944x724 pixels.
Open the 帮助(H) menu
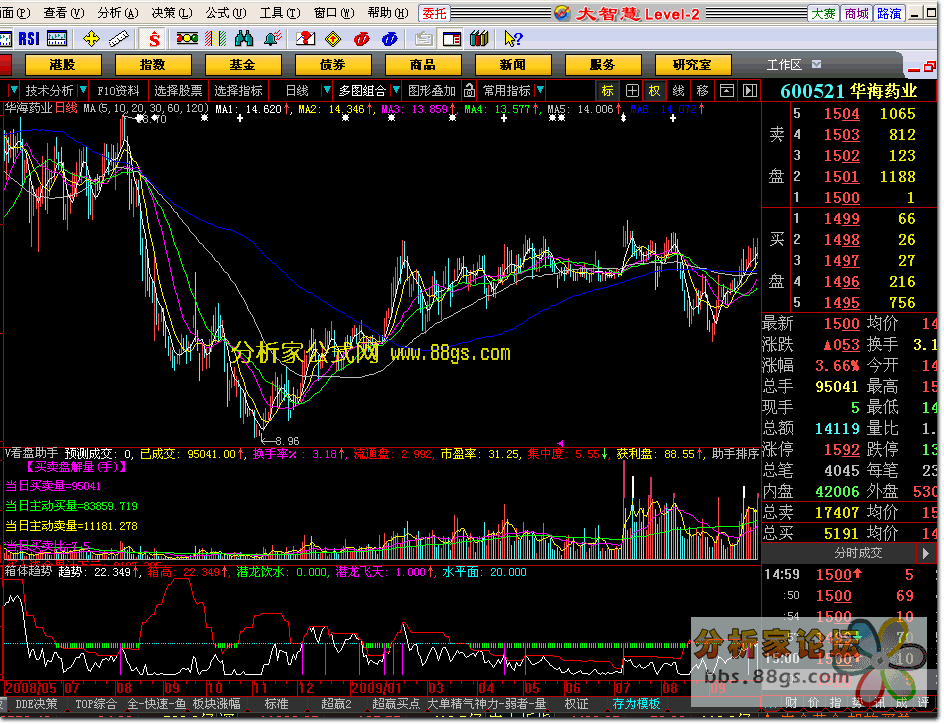pos(388,13)
